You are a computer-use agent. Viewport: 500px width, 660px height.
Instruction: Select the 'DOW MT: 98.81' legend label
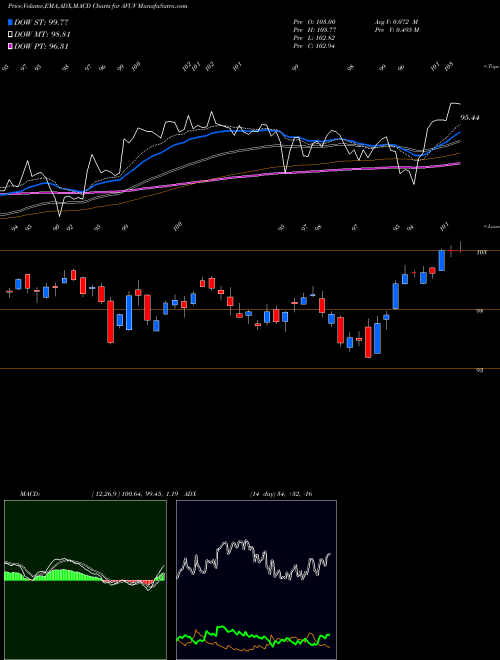(x=42, y=35)
